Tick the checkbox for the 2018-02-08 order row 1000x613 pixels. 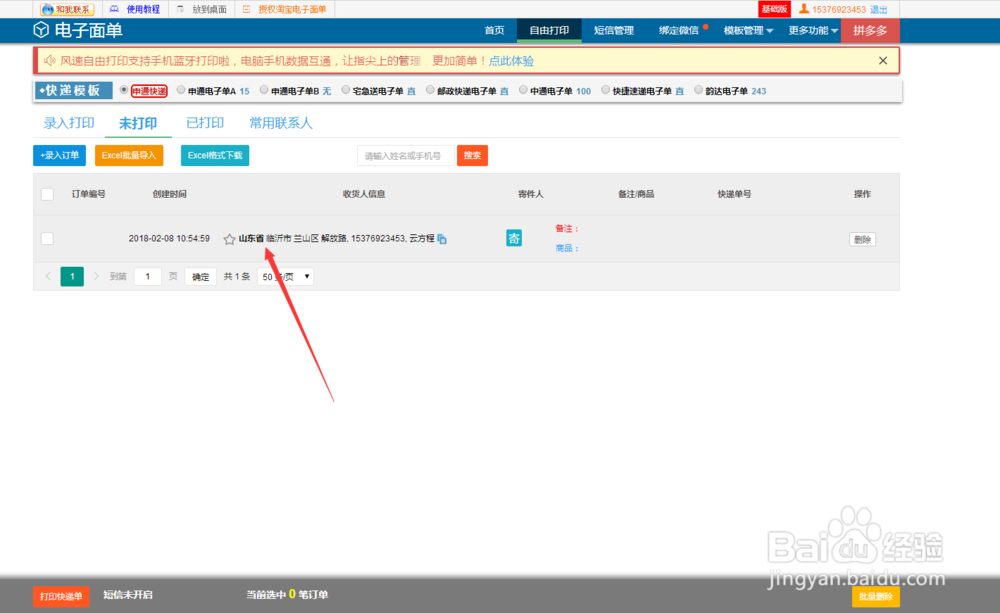point(47,239)
